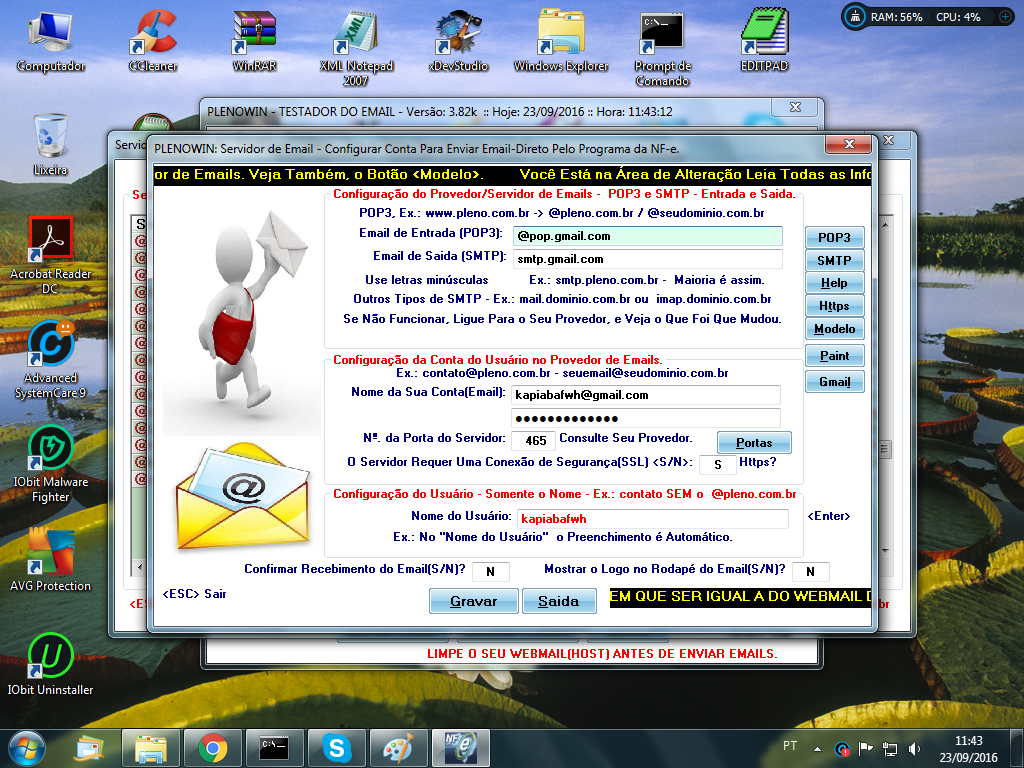Click the volume speaker tray icon
This screenshot has height=768, width=1024.
point(914,749)
